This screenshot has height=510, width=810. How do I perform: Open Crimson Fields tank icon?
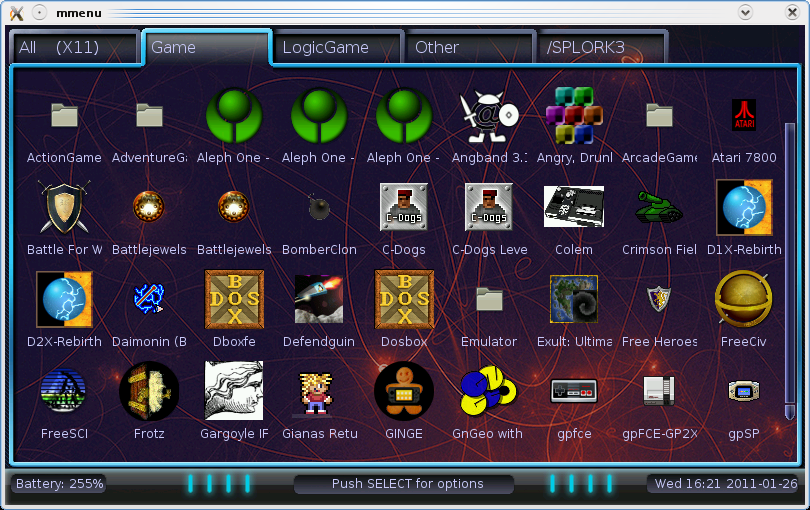[659, 208]
